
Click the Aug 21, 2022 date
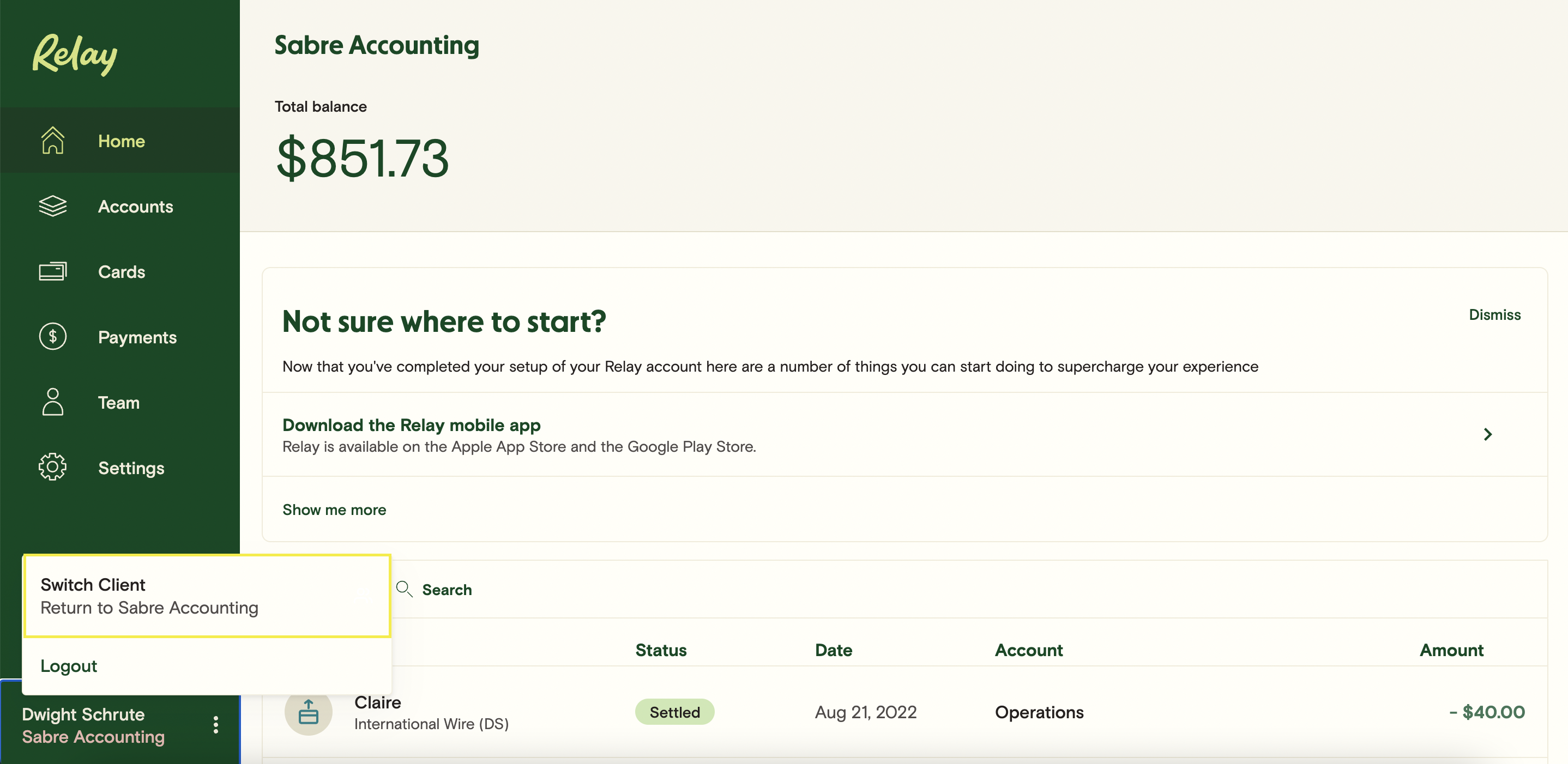tap(866, 712)
